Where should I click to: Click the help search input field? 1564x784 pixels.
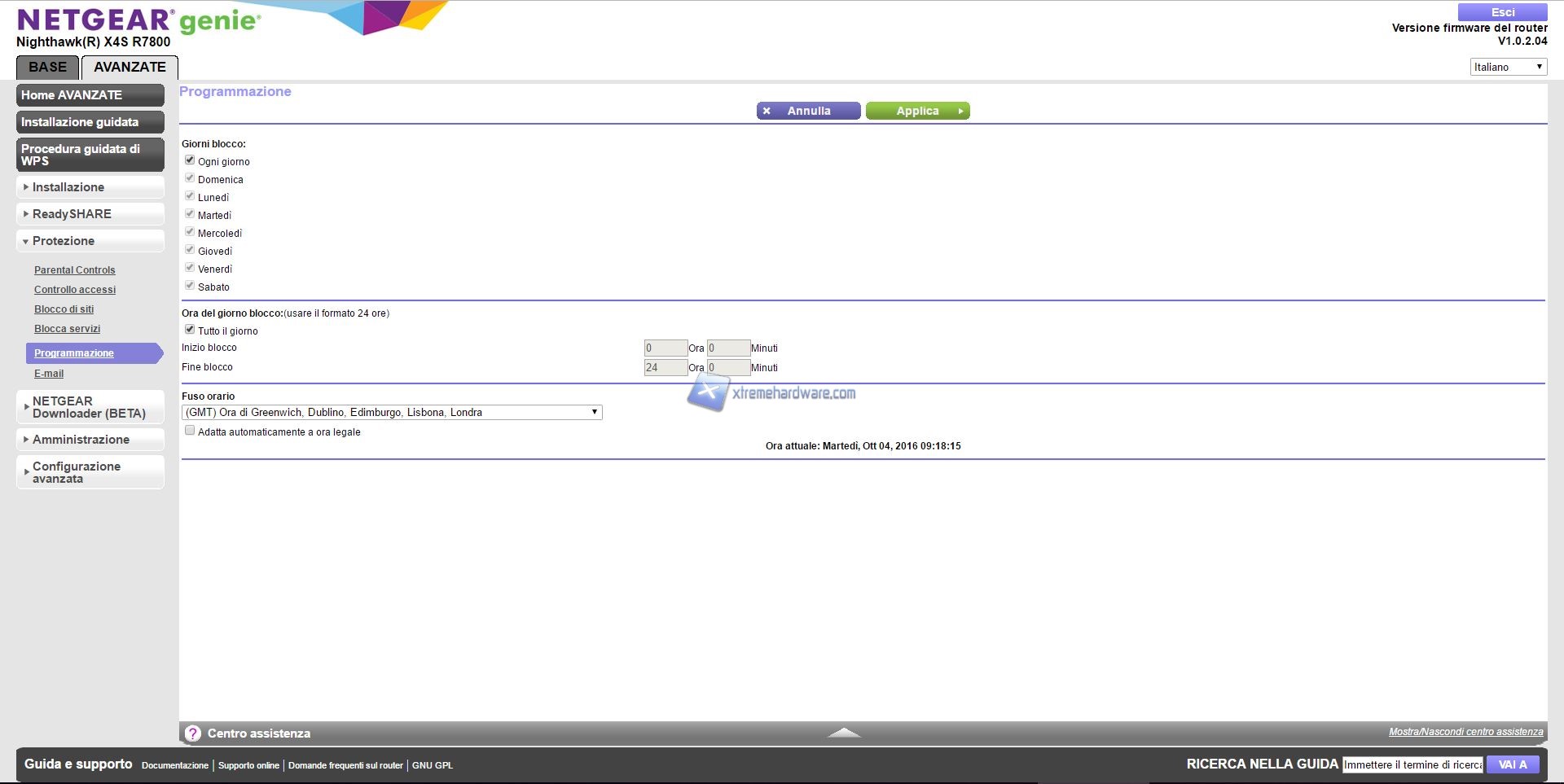(1412, 764)
